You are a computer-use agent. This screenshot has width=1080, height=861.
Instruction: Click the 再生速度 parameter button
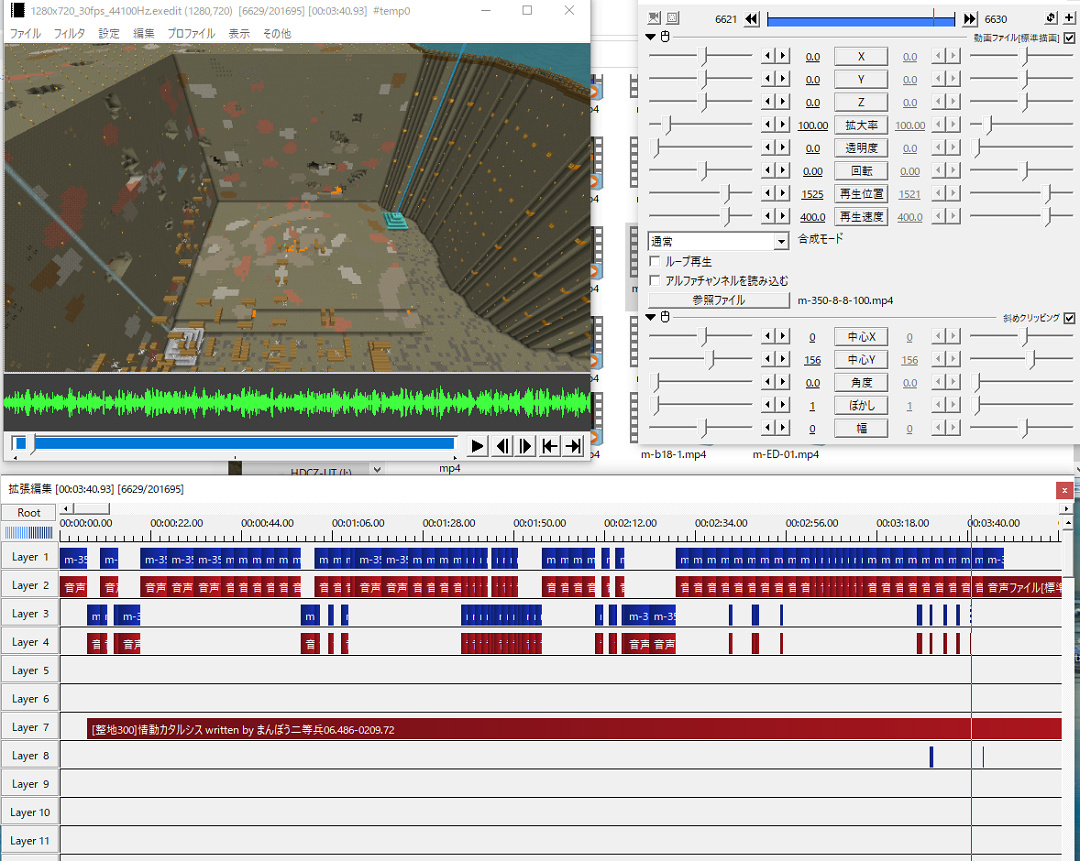pyautogui.click(x=860, y=216)
